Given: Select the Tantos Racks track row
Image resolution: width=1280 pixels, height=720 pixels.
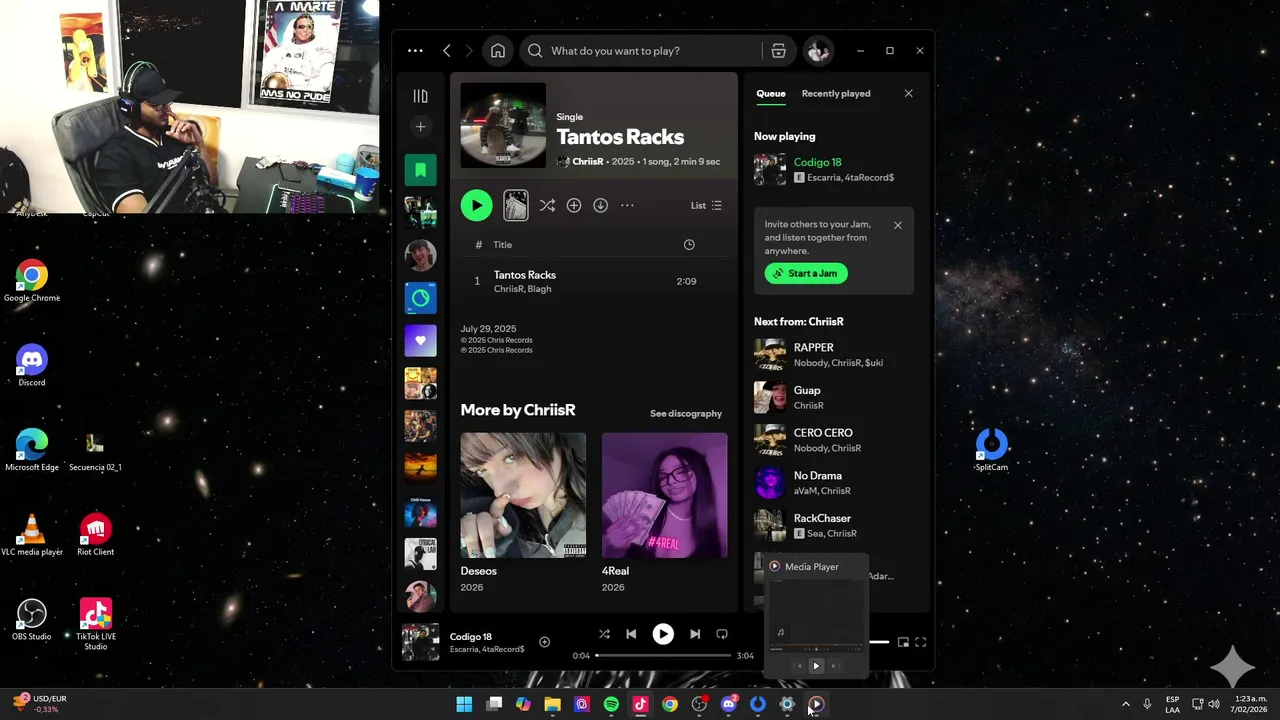Looking at the screenshot, I should (x=594, y=281).
